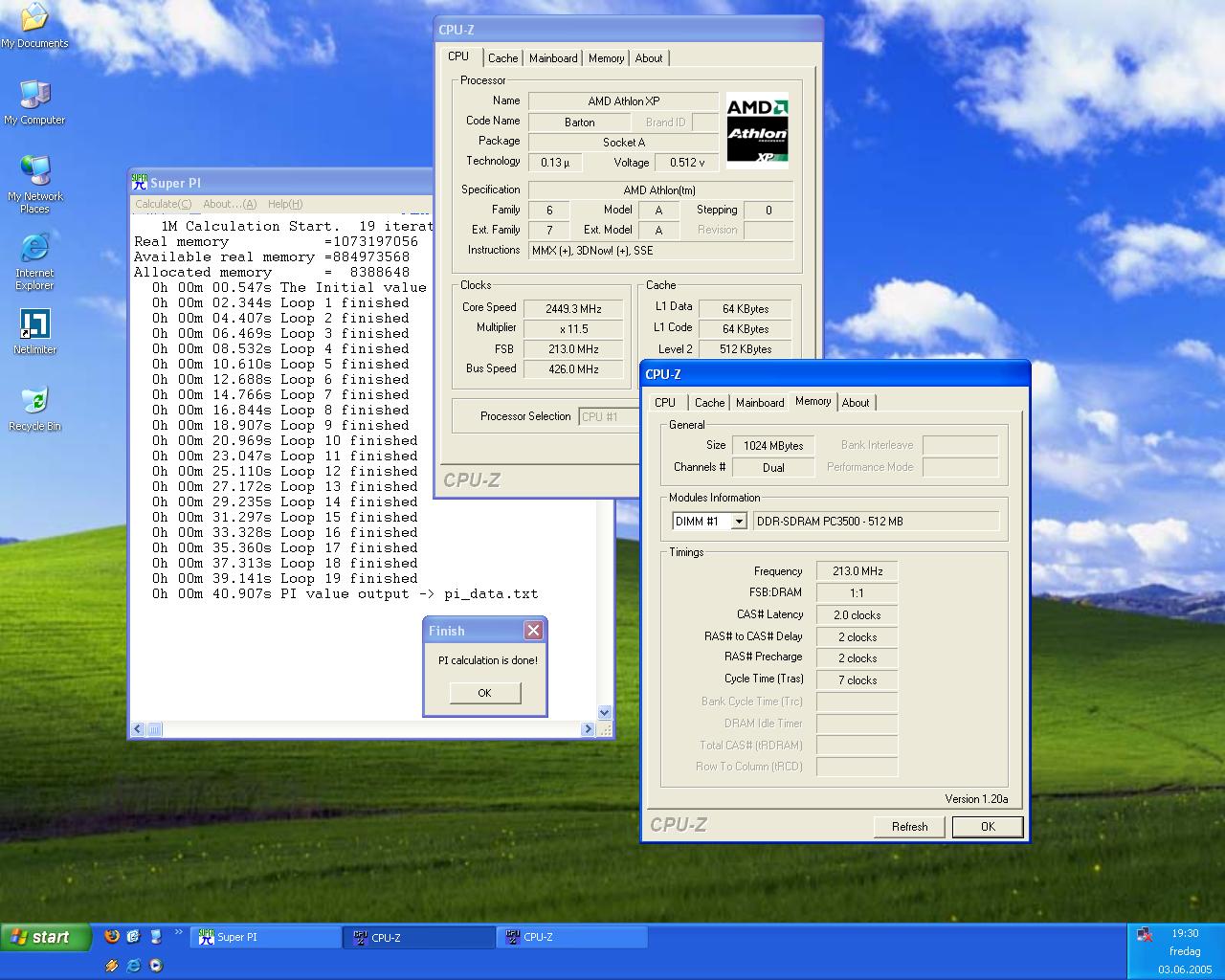This screenshot has width=1225, height=980.
Task: Click the Voltage value 0.512 v
Action: point(687,163)
